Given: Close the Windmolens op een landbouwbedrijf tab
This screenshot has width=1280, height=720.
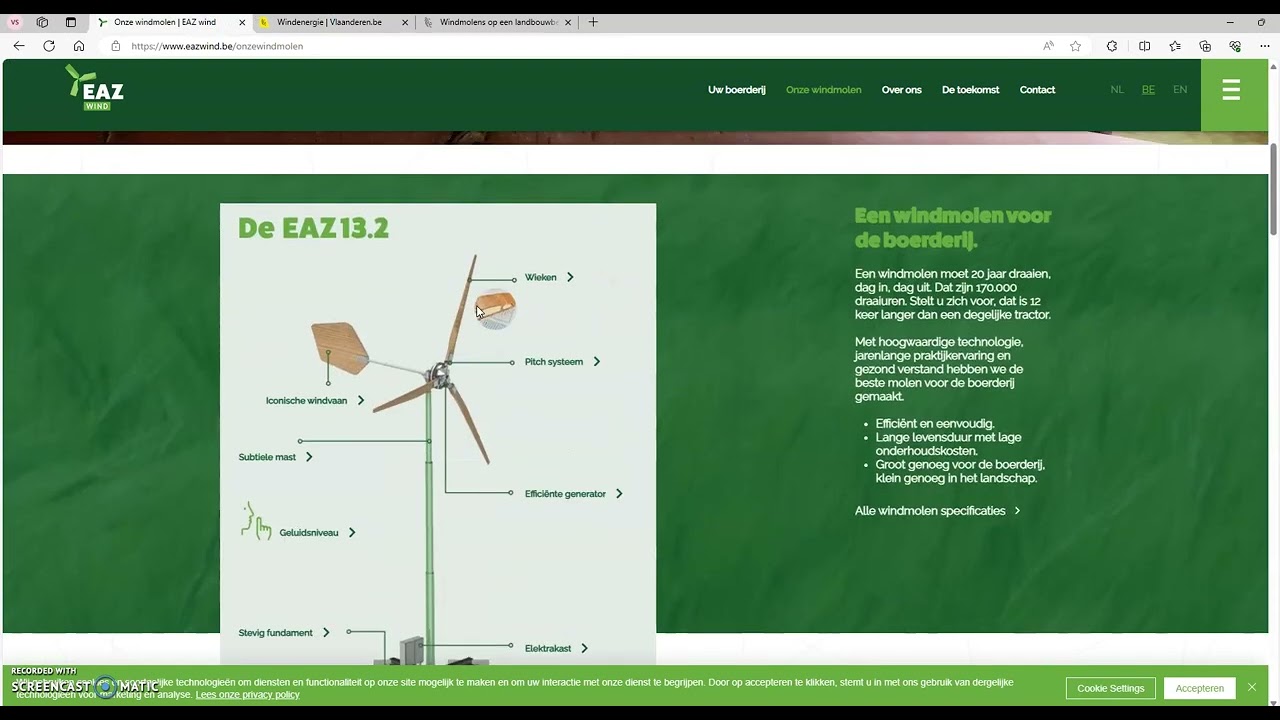Looking at the screenshot, I should 570,22.
